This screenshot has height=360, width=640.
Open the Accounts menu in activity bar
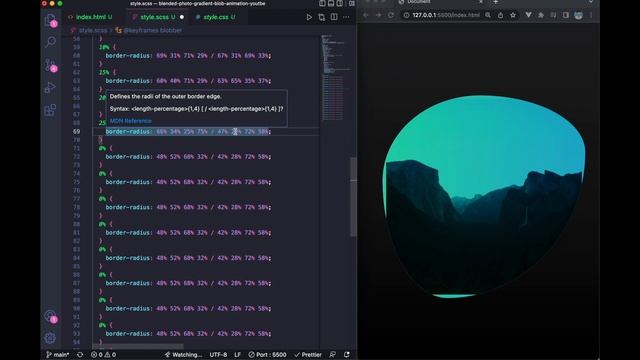(x=51, y=316)
